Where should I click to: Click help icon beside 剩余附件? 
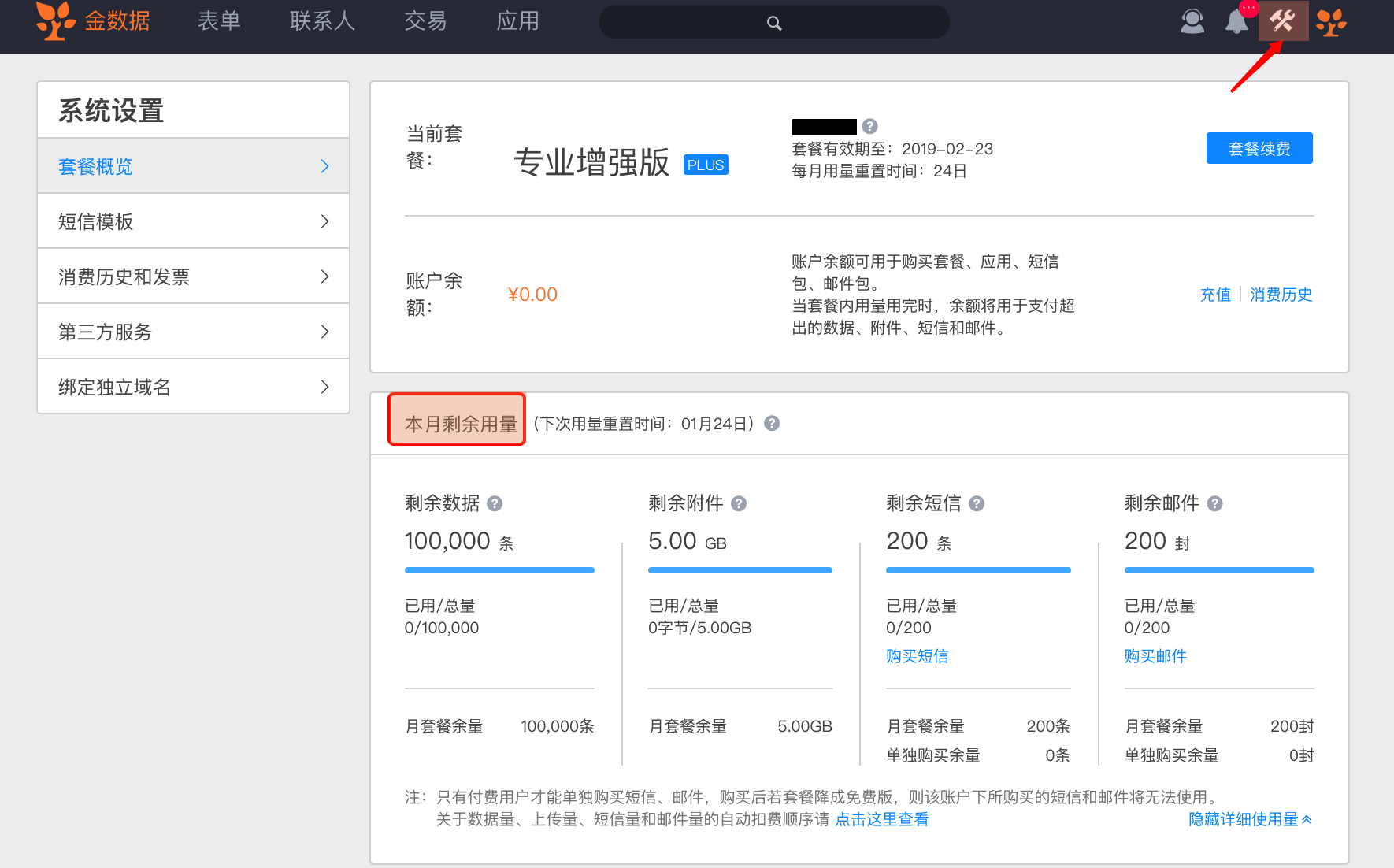[x=739, y=503]
